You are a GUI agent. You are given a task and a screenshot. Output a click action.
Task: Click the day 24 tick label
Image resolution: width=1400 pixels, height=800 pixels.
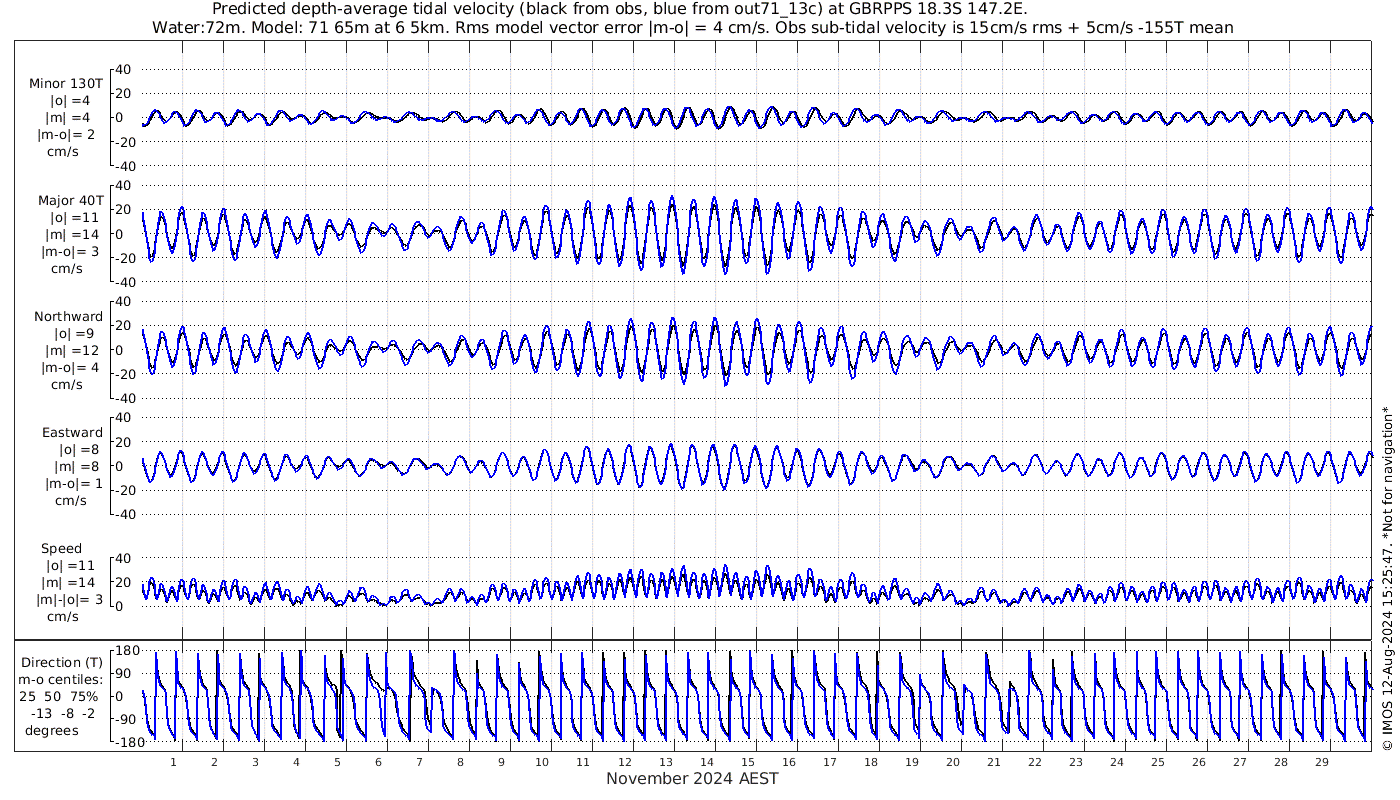point(1116,762)
